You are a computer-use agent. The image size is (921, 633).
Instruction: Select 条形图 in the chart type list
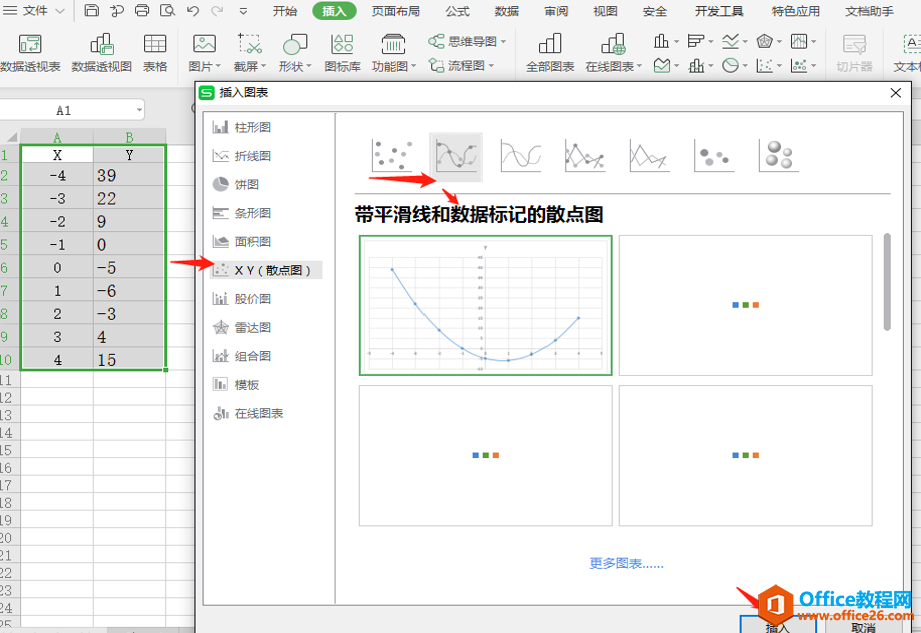[x=266, y=213]
